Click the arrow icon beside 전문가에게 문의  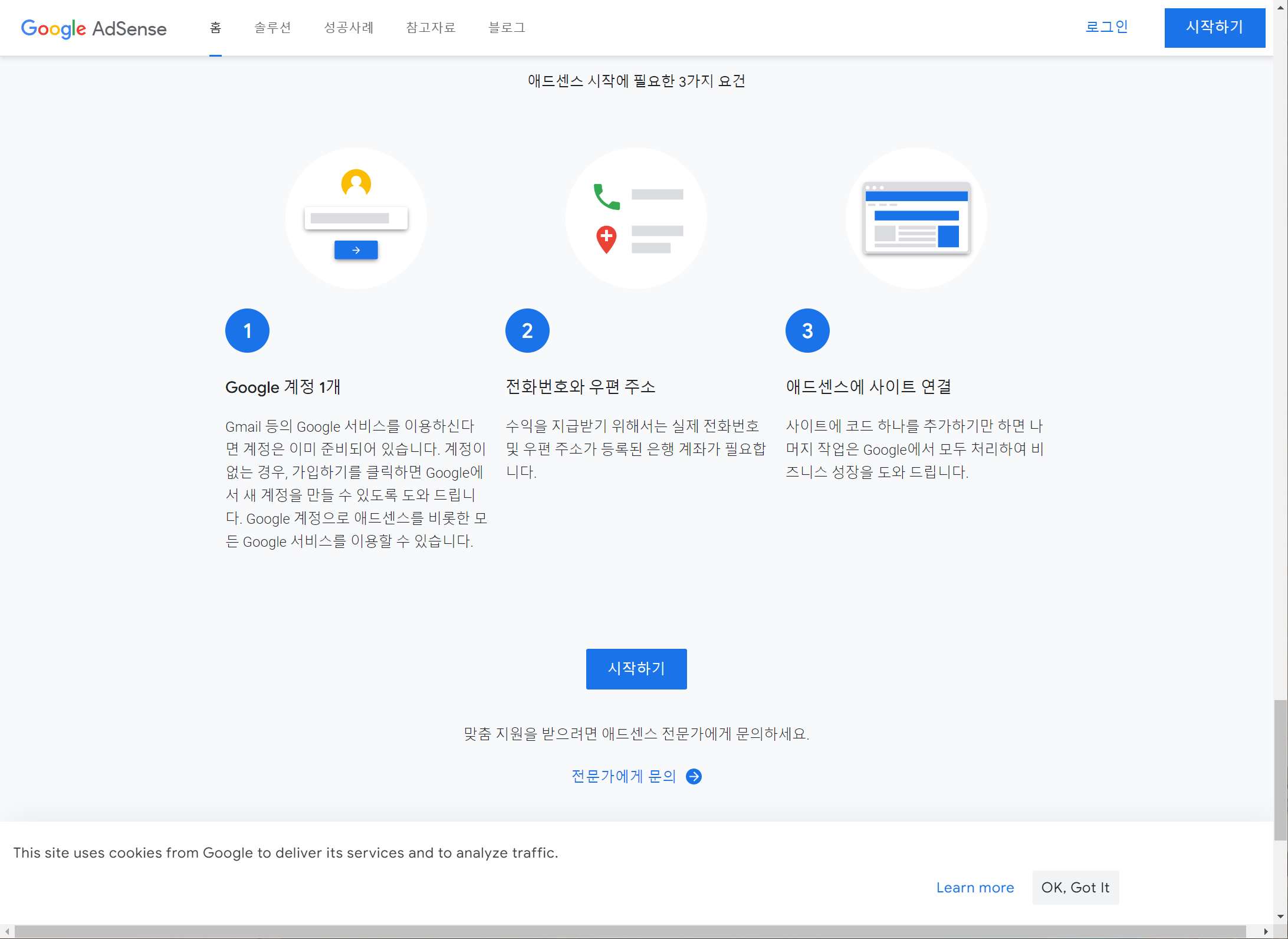(694, 777)
